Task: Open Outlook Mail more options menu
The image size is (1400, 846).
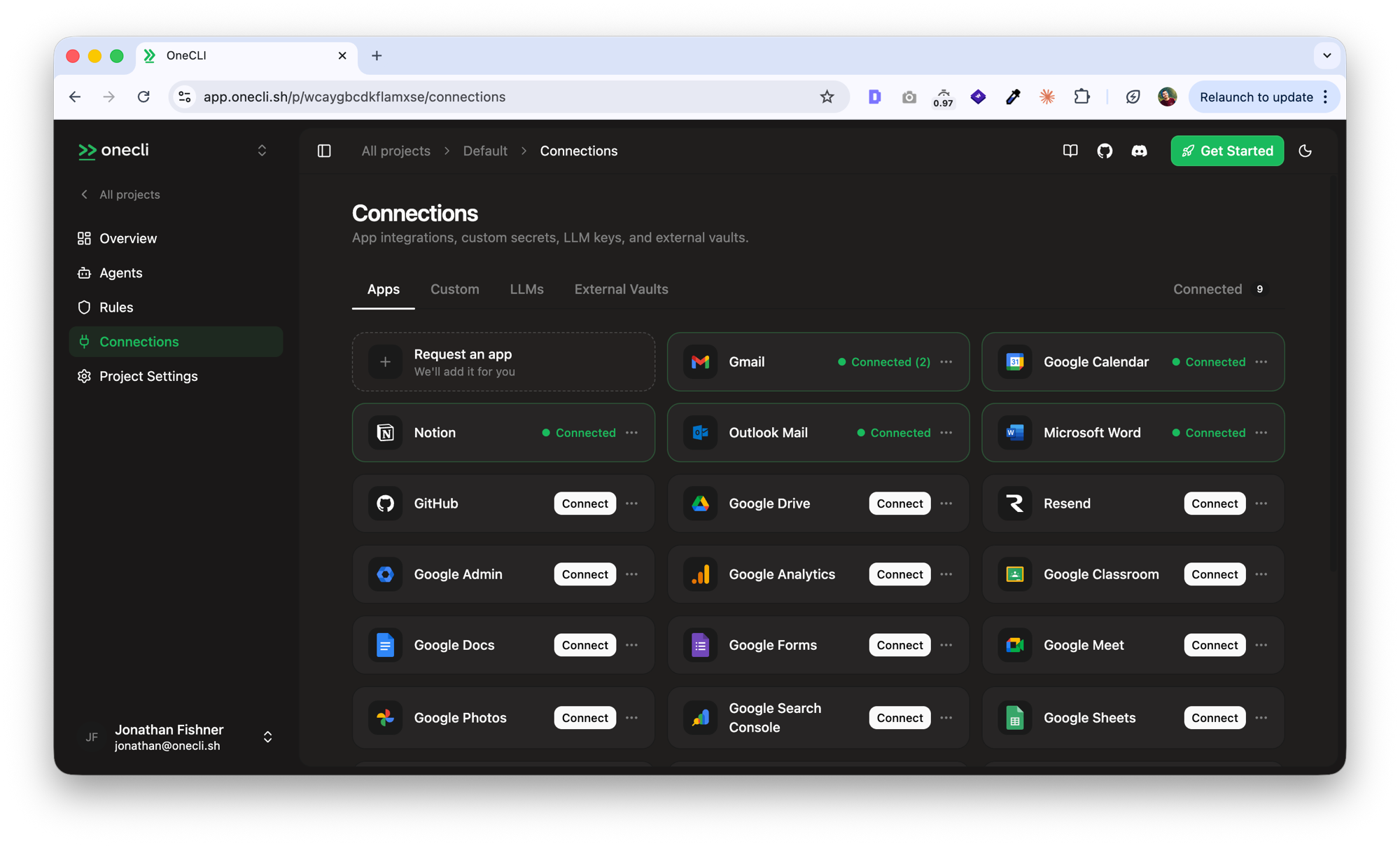Action: click(x=946, y=433)
